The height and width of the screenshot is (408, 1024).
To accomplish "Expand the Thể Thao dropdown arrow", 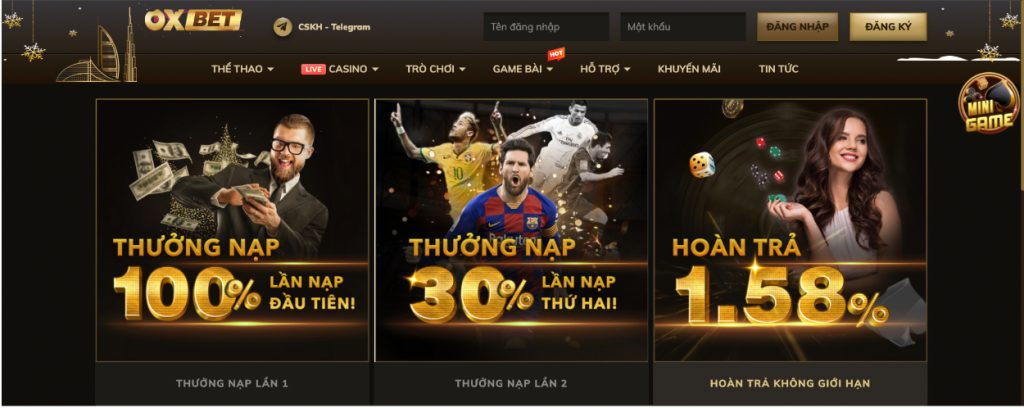I will [270, 69].
